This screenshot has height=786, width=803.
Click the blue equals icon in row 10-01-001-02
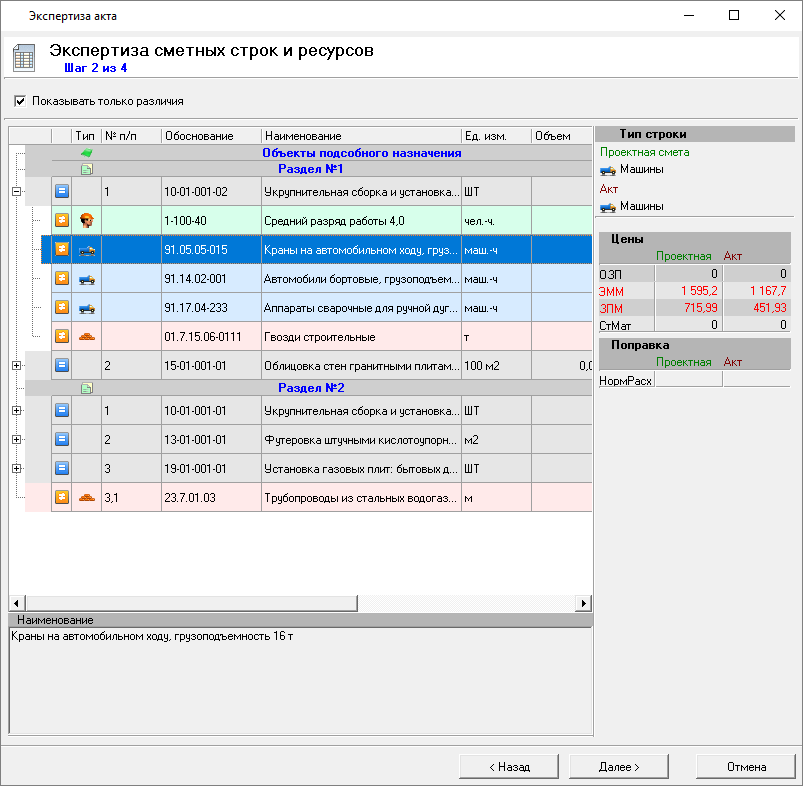(61, 192)
